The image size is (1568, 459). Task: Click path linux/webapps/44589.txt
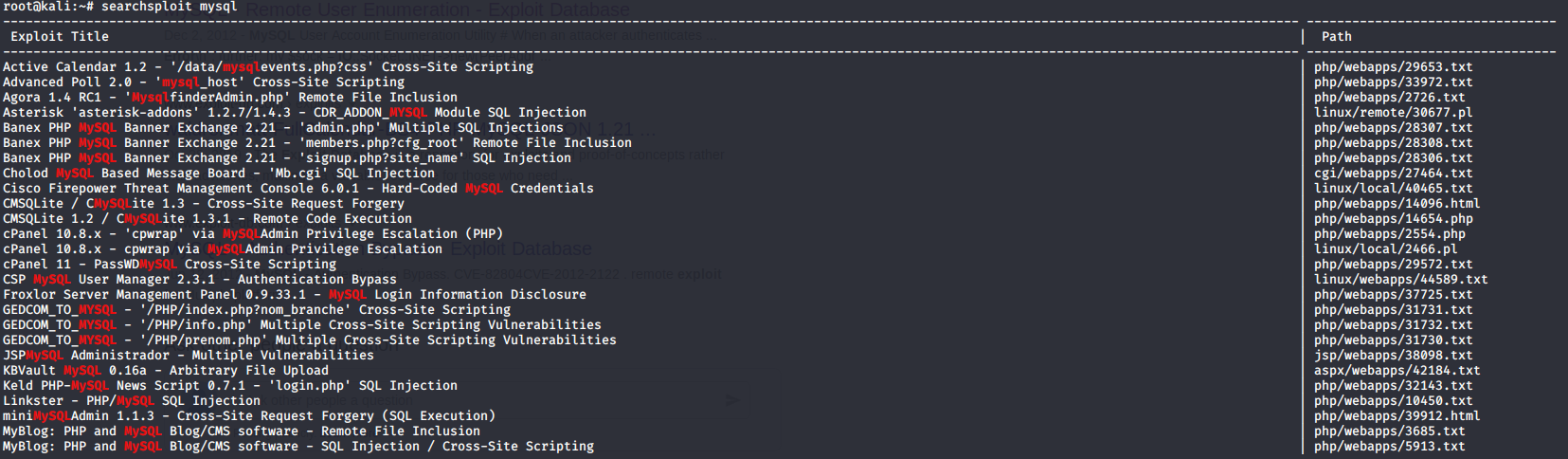(x=1401, y=280)
